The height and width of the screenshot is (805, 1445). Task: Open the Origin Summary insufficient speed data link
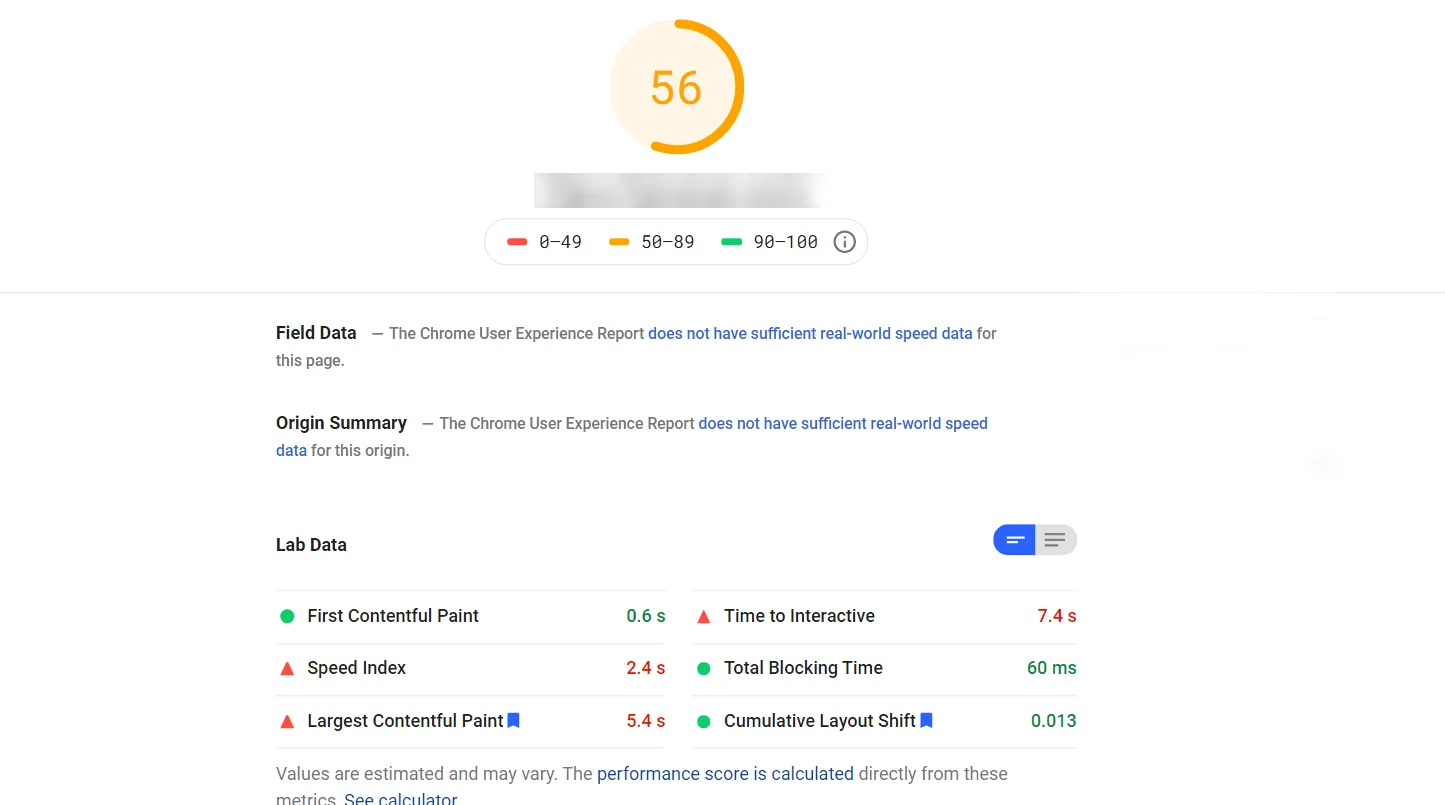(x=842, y=424)
